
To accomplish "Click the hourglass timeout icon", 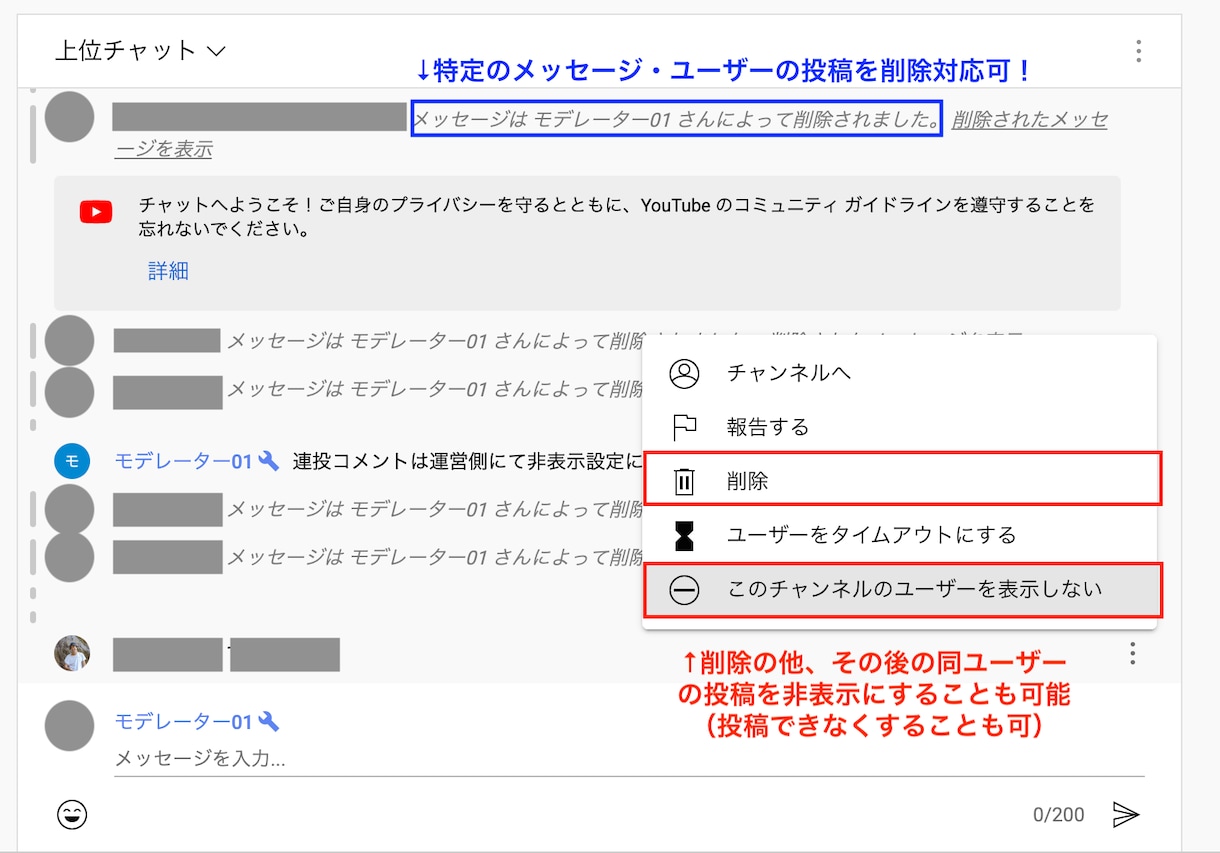I will (684, 536).
